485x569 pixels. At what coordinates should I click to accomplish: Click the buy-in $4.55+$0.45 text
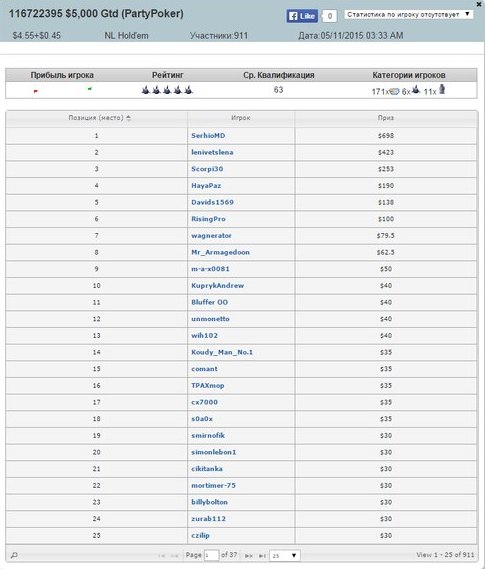37,36
